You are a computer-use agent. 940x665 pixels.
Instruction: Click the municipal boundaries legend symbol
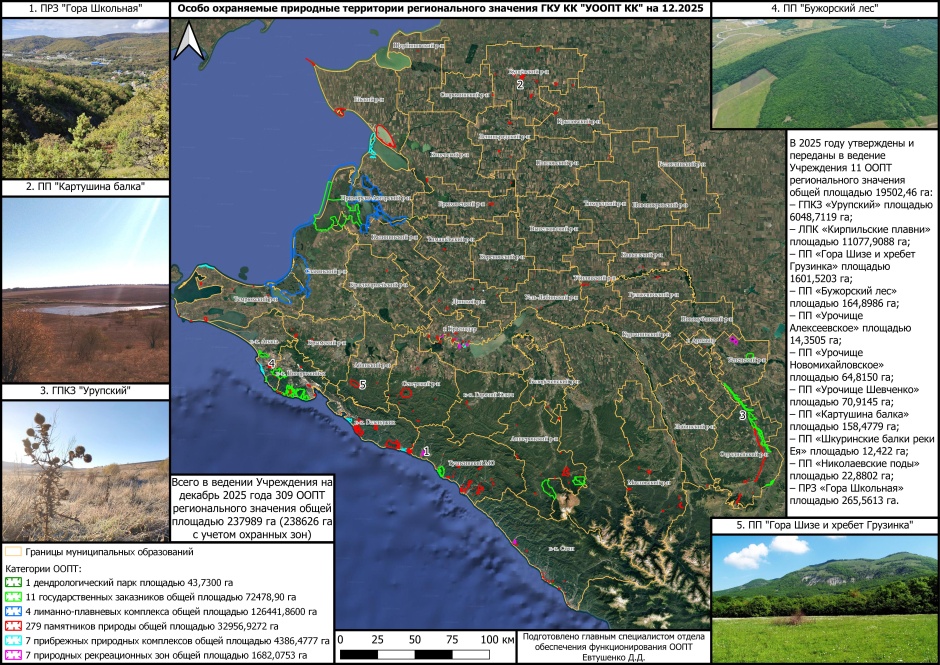pos(14,551)
